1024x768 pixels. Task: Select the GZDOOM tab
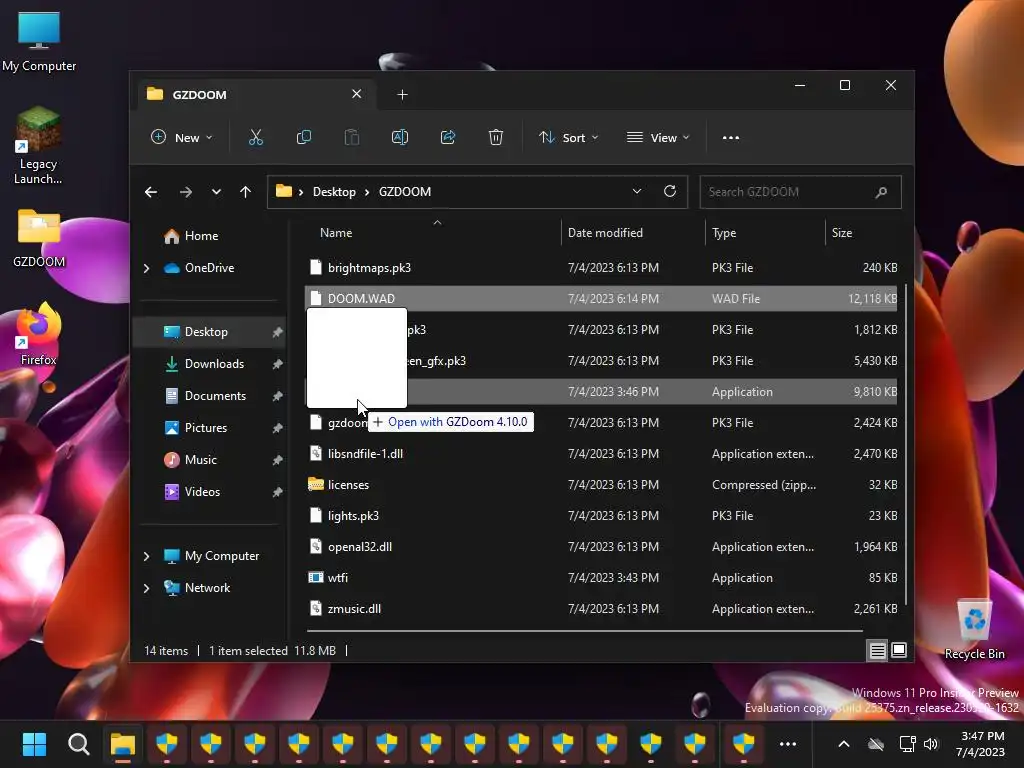coord(255,95)
